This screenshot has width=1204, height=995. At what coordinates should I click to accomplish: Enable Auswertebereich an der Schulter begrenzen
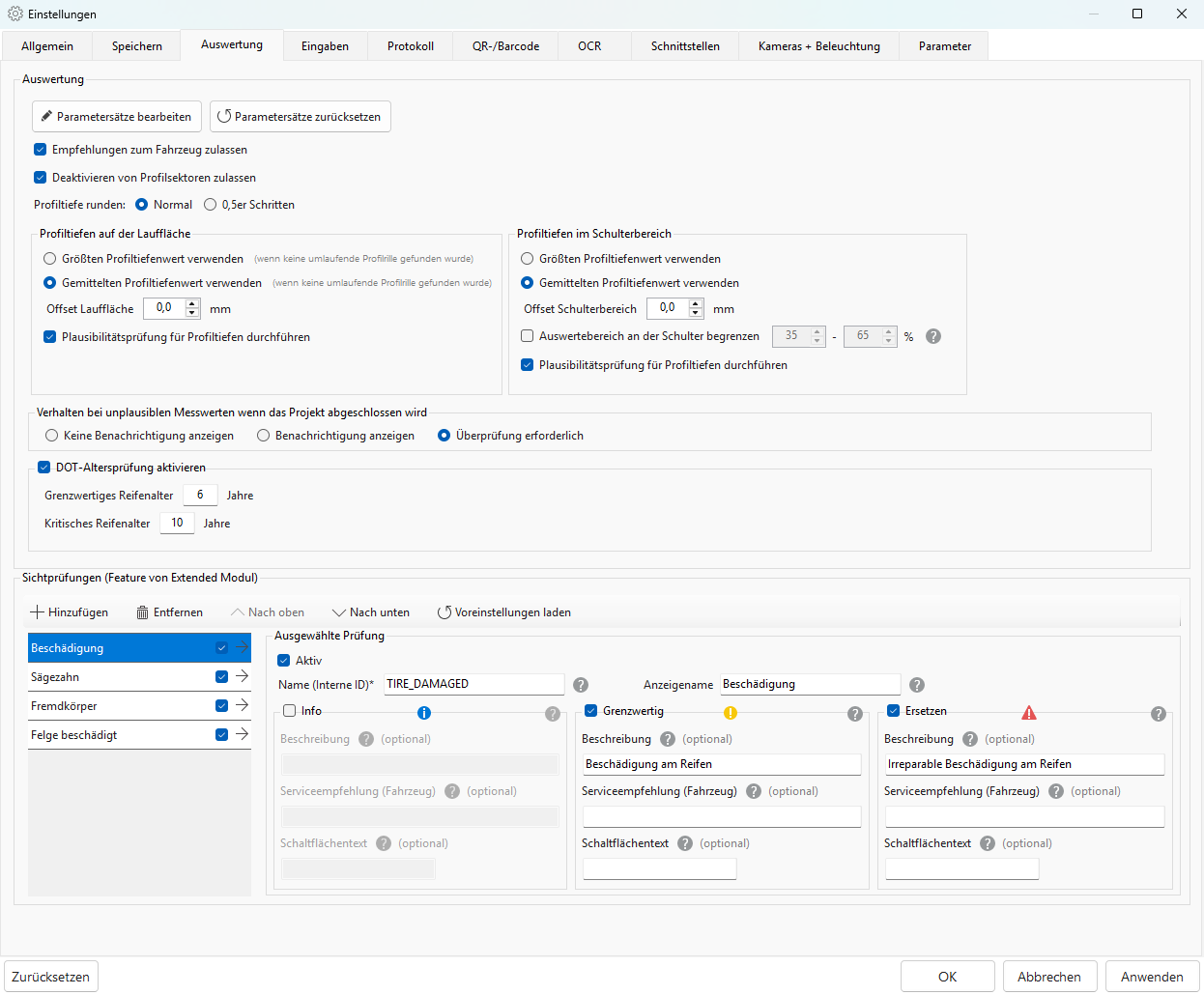click(528, 336)
